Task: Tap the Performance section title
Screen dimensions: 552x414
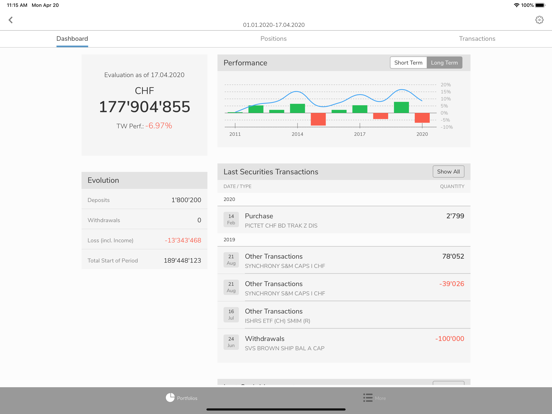Action: pyautogui.click(x=245, y=63)
